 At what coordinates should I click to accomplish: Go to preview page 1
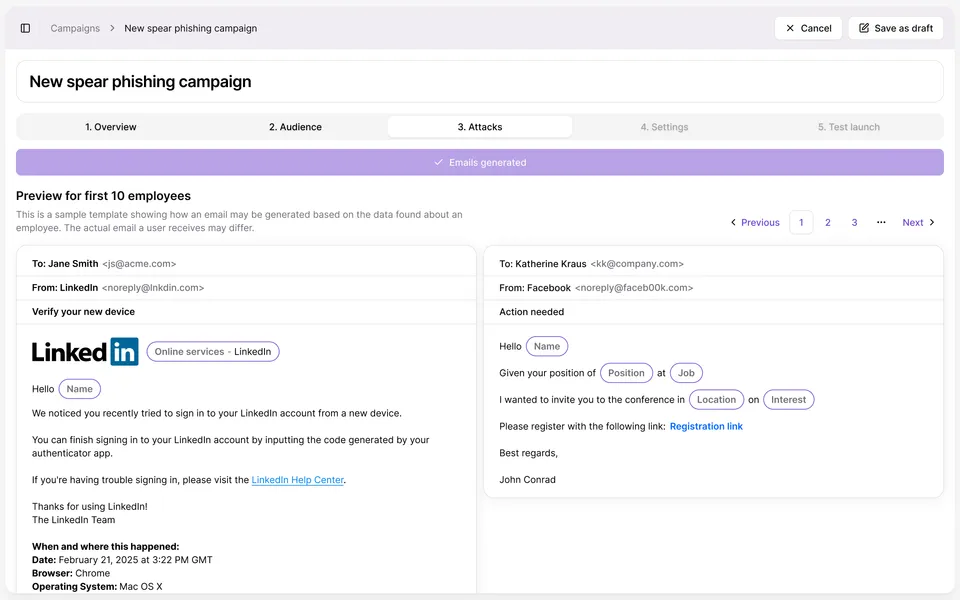(801, 222)
